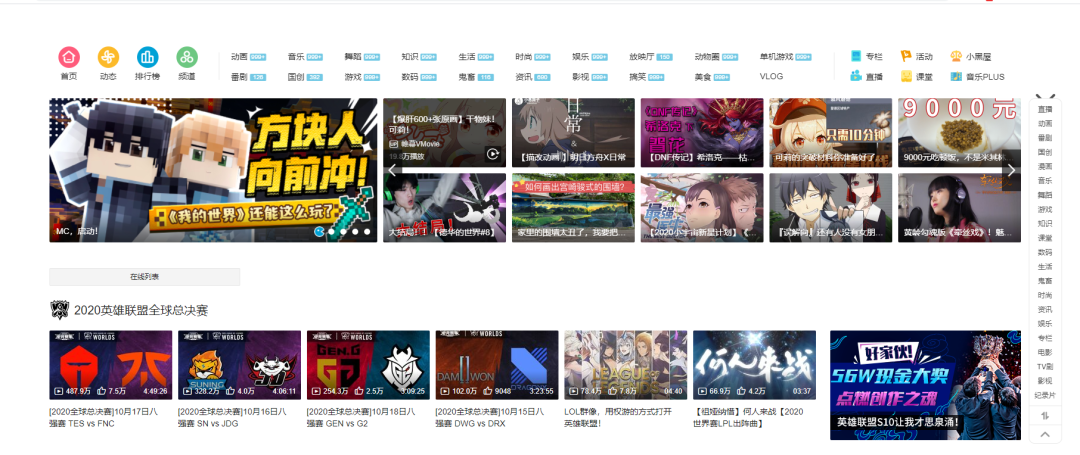The height and width of the screenshot is (455, 1080).
Task: Jump to 纪录片 in right sidebar
Action: pyautogui.click(x=1045, y=395)
